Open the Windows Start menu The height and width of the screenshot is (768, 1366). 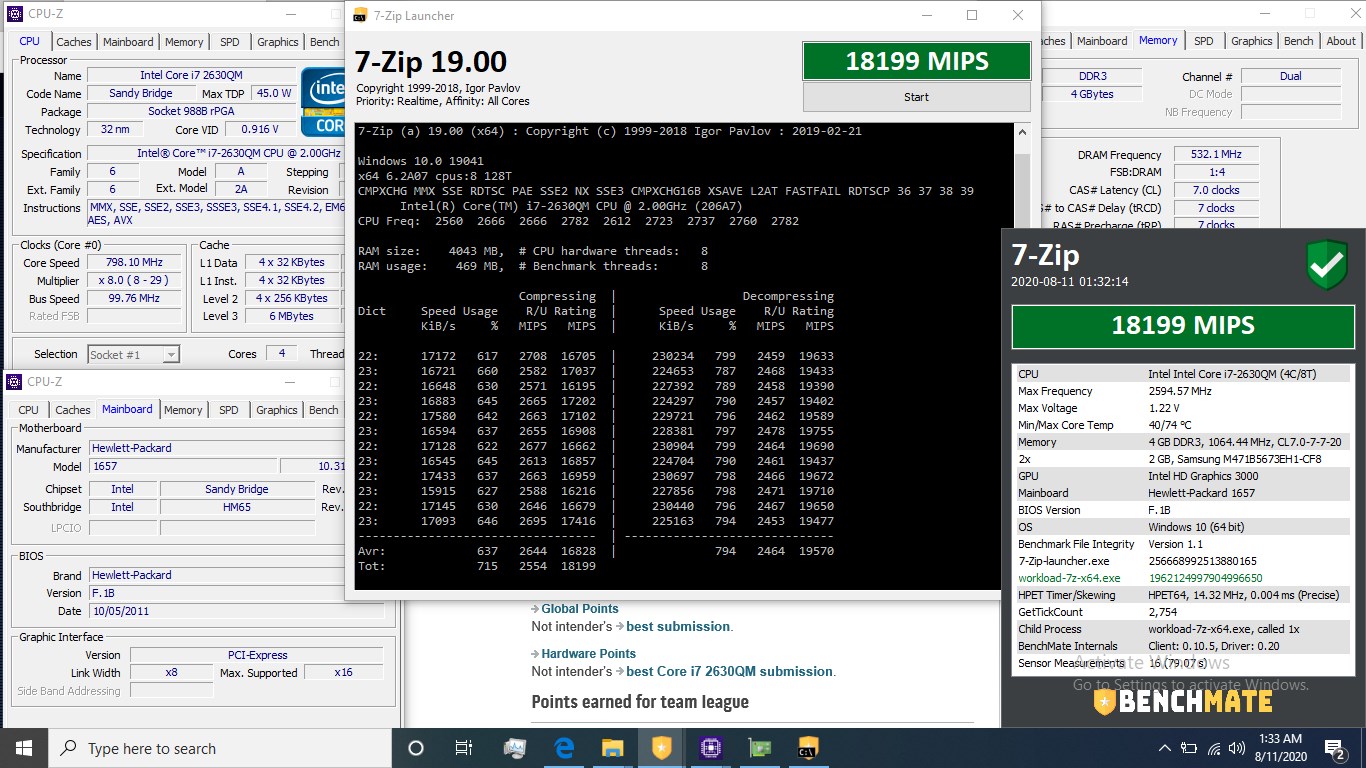coord(24,748)
